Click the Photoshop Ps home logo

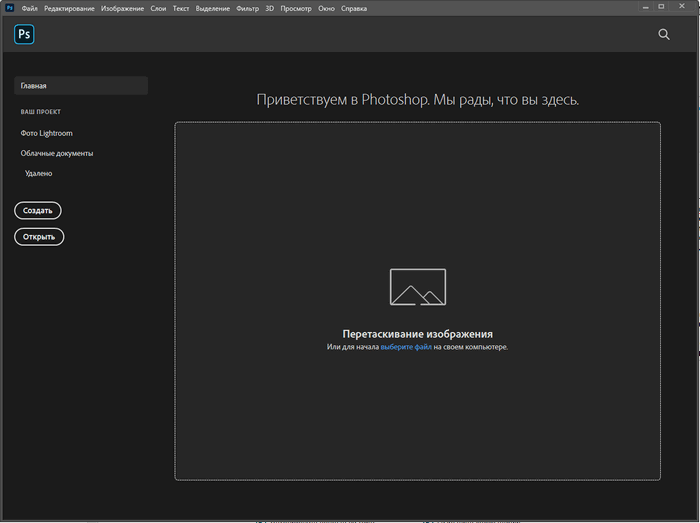pyautogui.click(x=24, y=34)
